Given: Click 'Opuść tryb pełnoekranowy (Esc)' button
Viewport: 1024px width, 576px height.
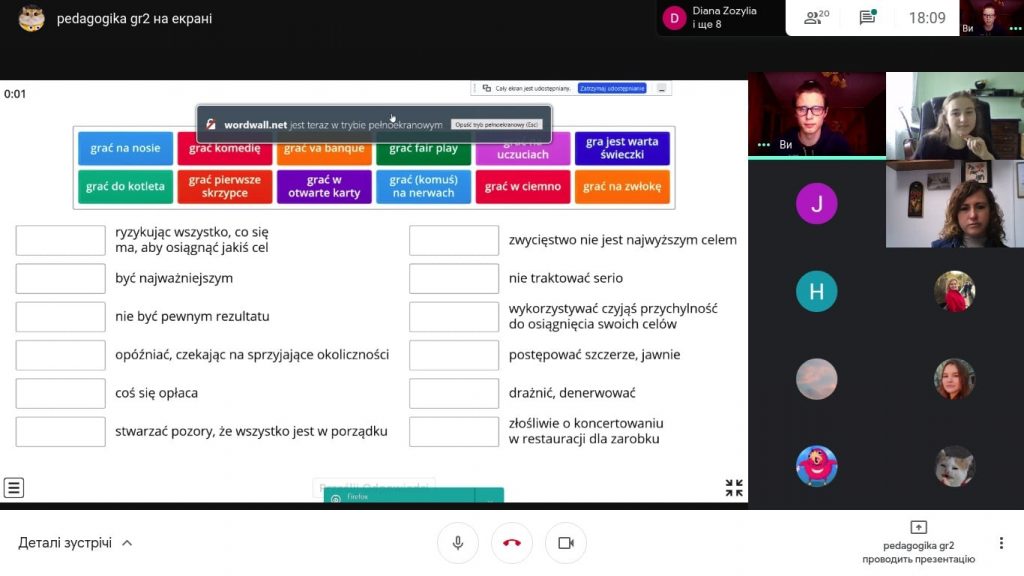Looking at the screenshot, I should (497, 125).
